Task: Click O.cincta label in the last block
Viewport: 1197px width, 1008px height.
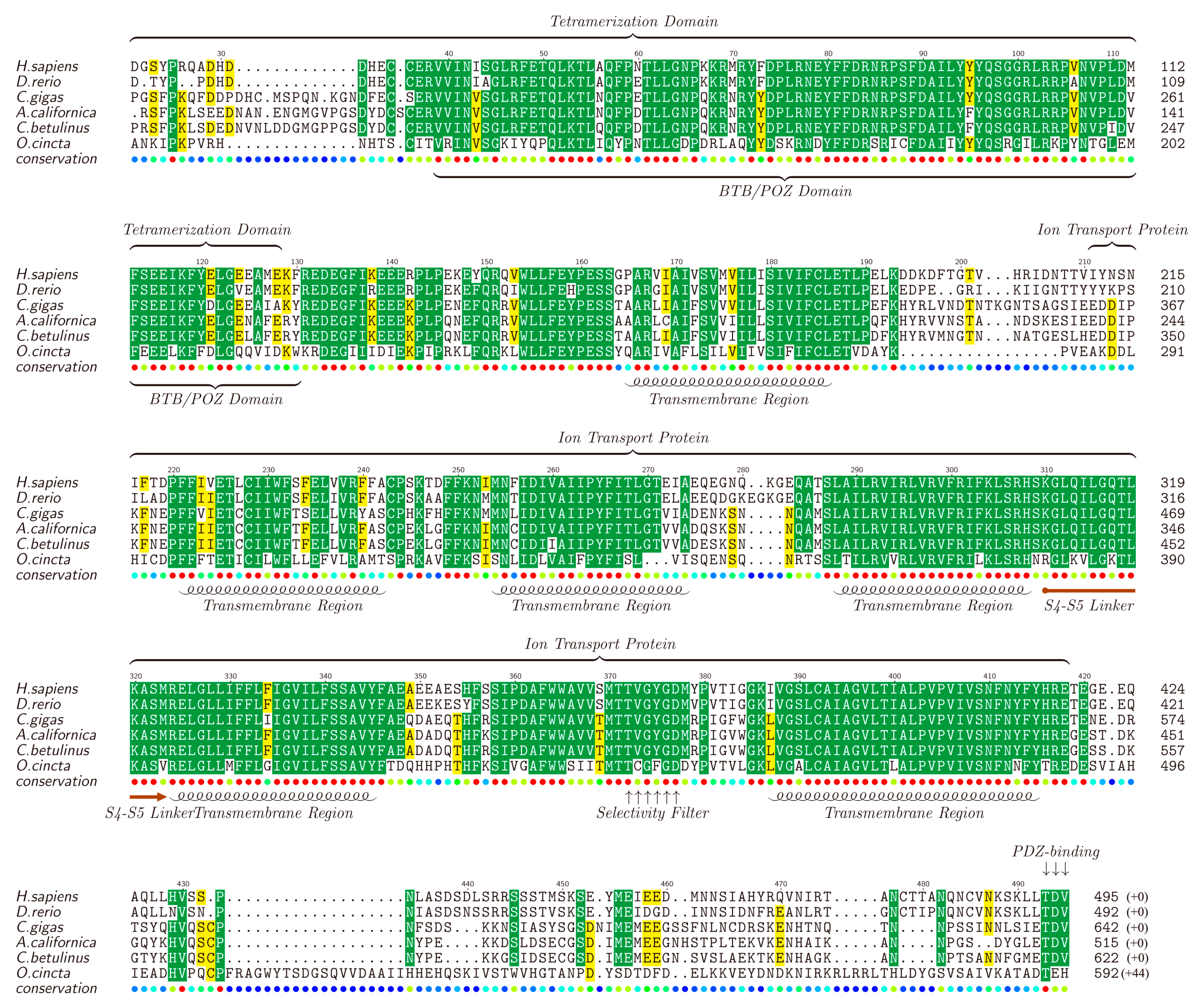Action: (x=43, y=973)
